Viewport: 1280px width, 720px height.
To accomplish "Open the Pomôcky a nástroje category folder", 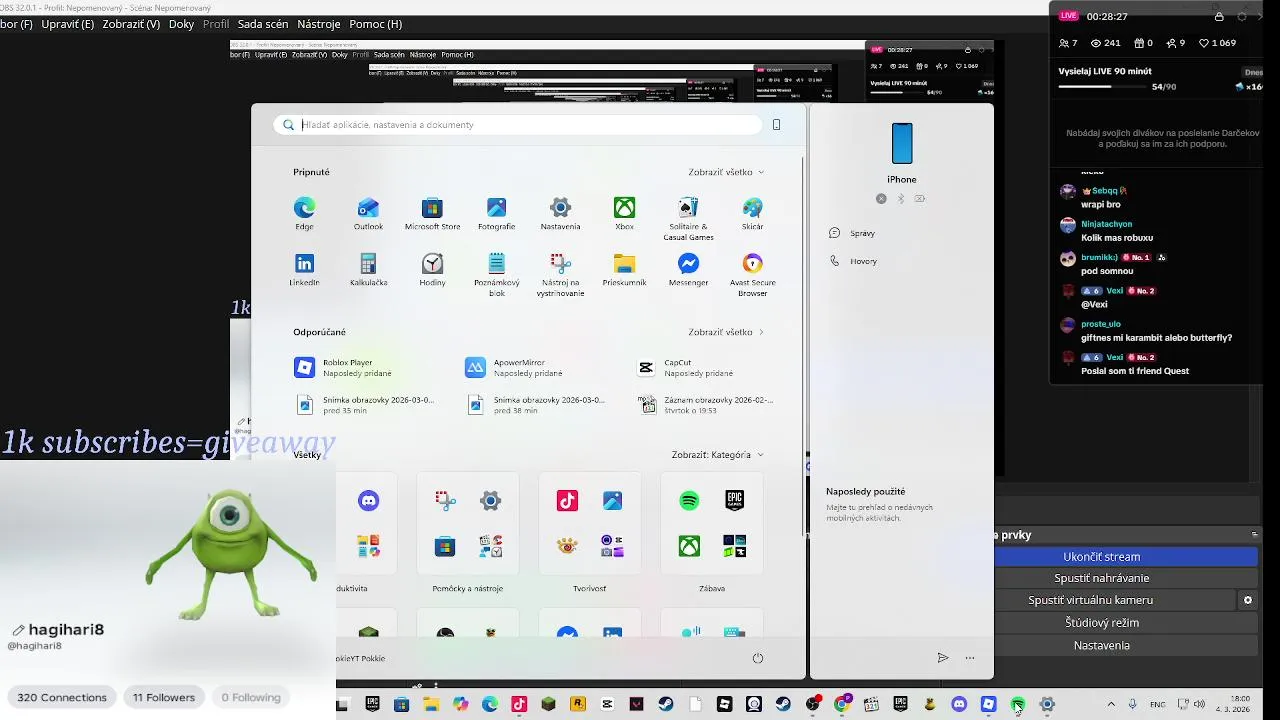I will (x=467, y=523).
